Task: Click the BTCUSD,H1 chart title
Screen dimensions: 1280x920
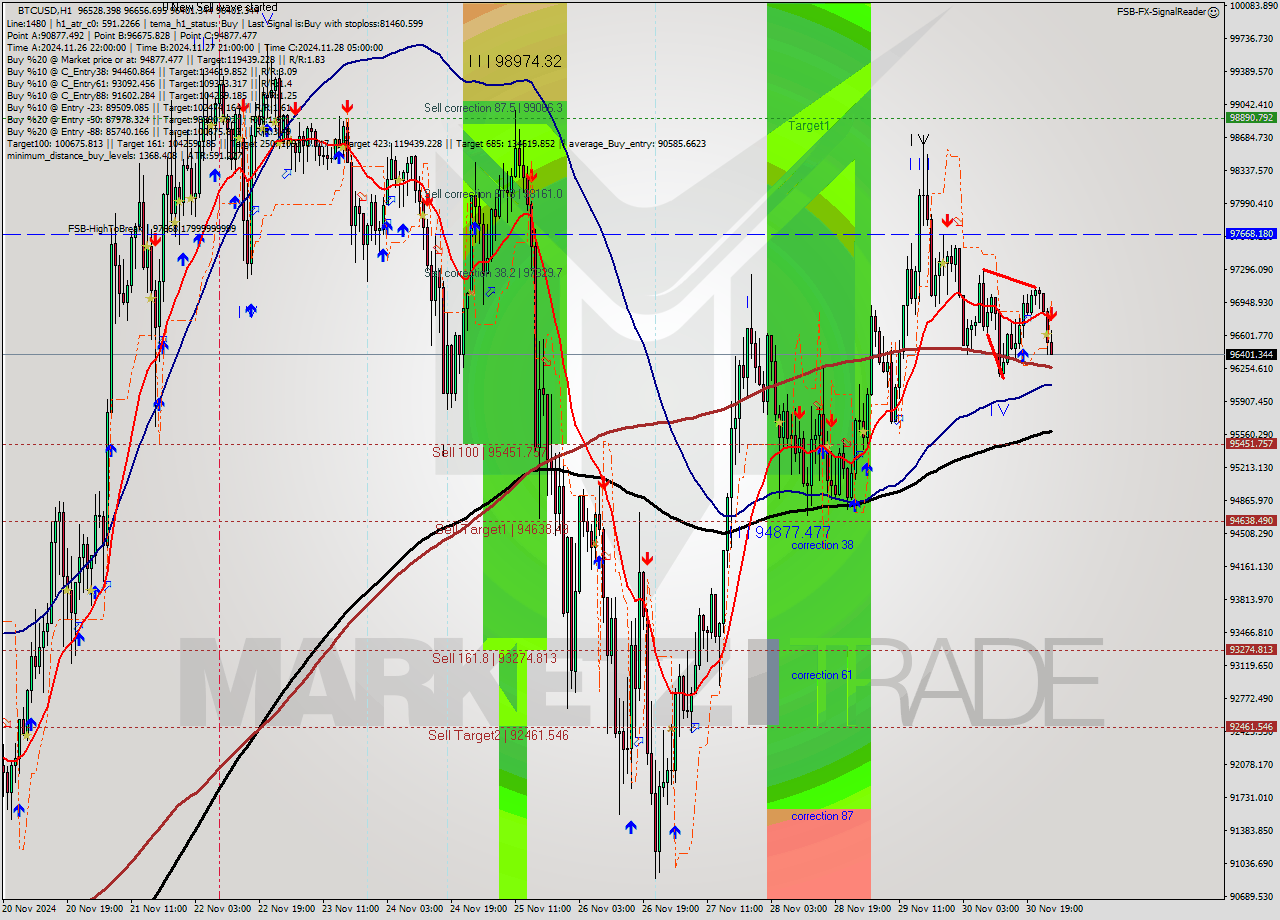Action: (45, 9)
